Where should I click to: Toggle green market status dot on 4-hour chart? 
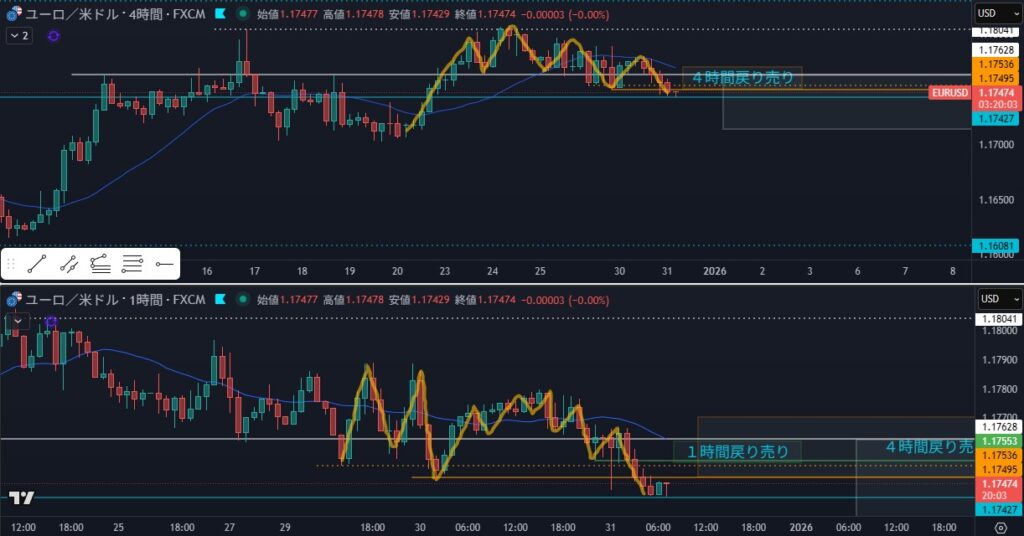(x=242, y=15)
